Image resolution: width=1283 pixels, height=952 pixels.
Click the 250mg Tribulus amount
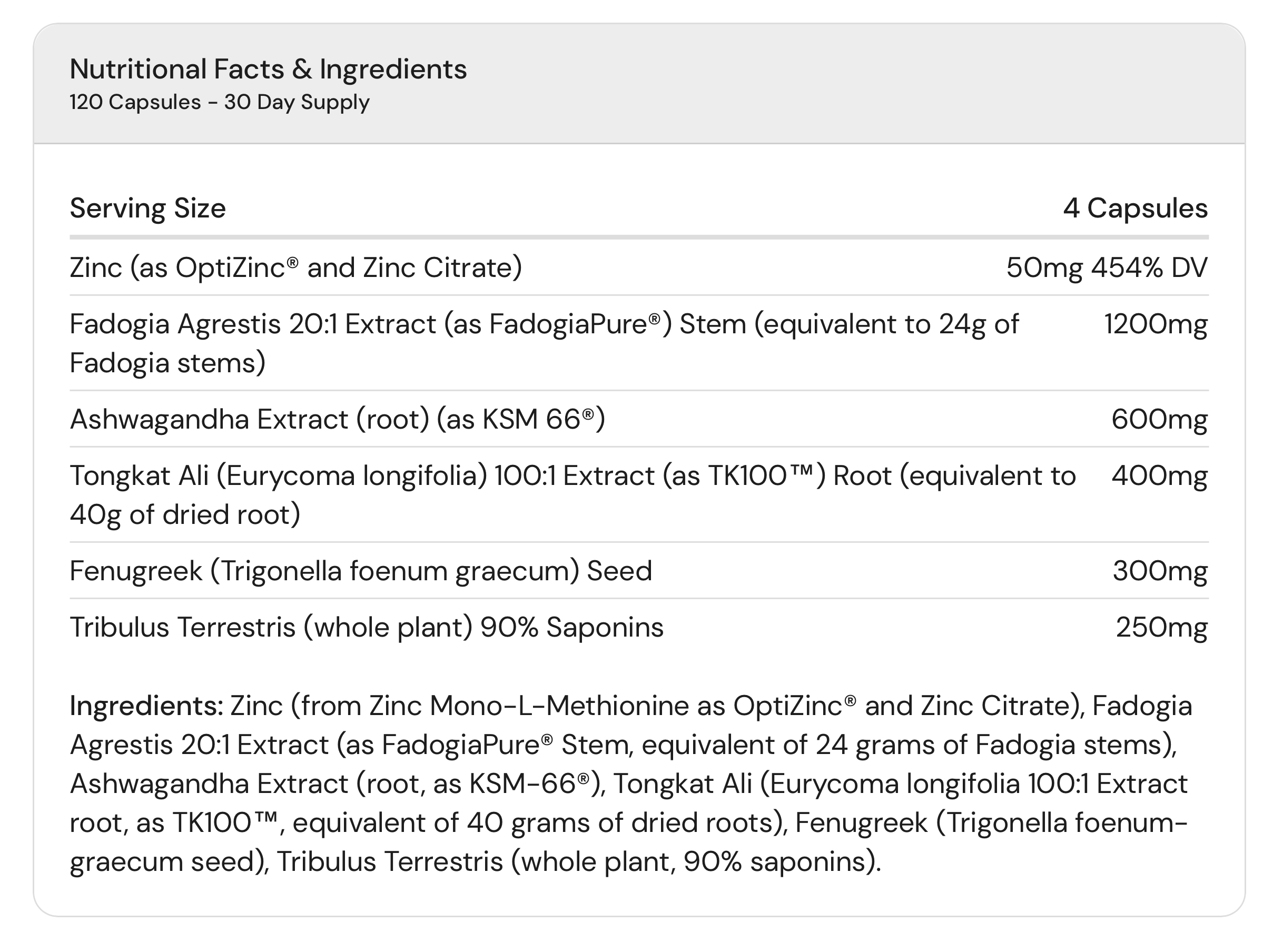point(1161,628)
